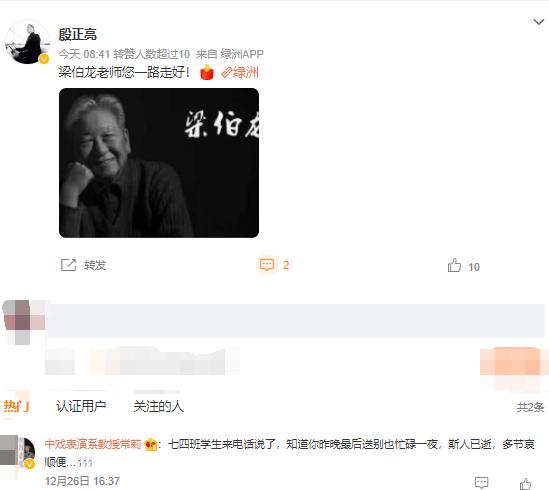Reply via comment icon under 常莉's comment
Screen dimensions: 549x490
(481, 483)
